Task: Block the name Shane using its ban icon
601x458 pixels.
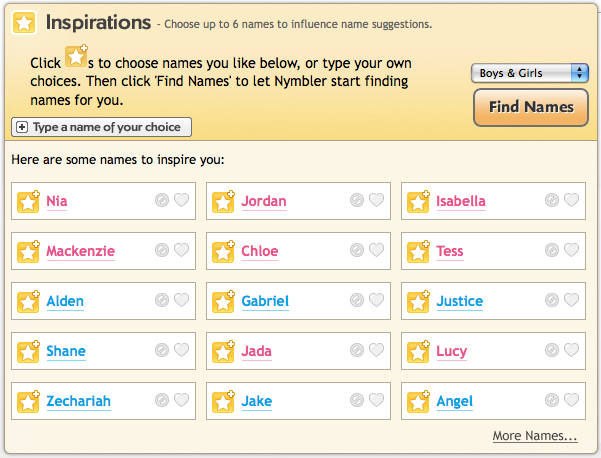Action: 162,350
